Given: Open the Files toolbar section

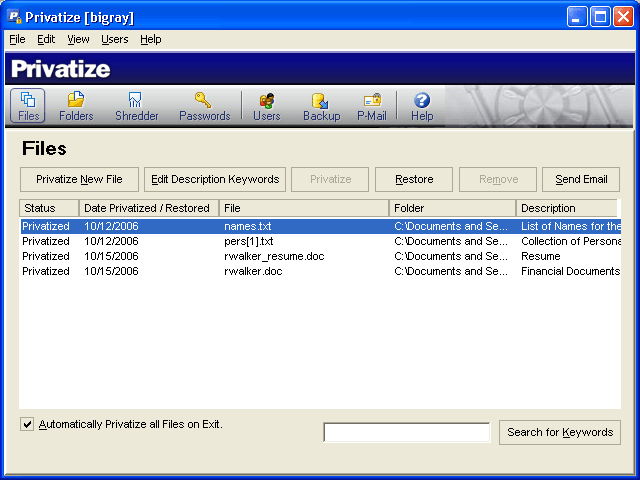Looking at the screenshot, I should pyautogui.click(x=28, y=106).
